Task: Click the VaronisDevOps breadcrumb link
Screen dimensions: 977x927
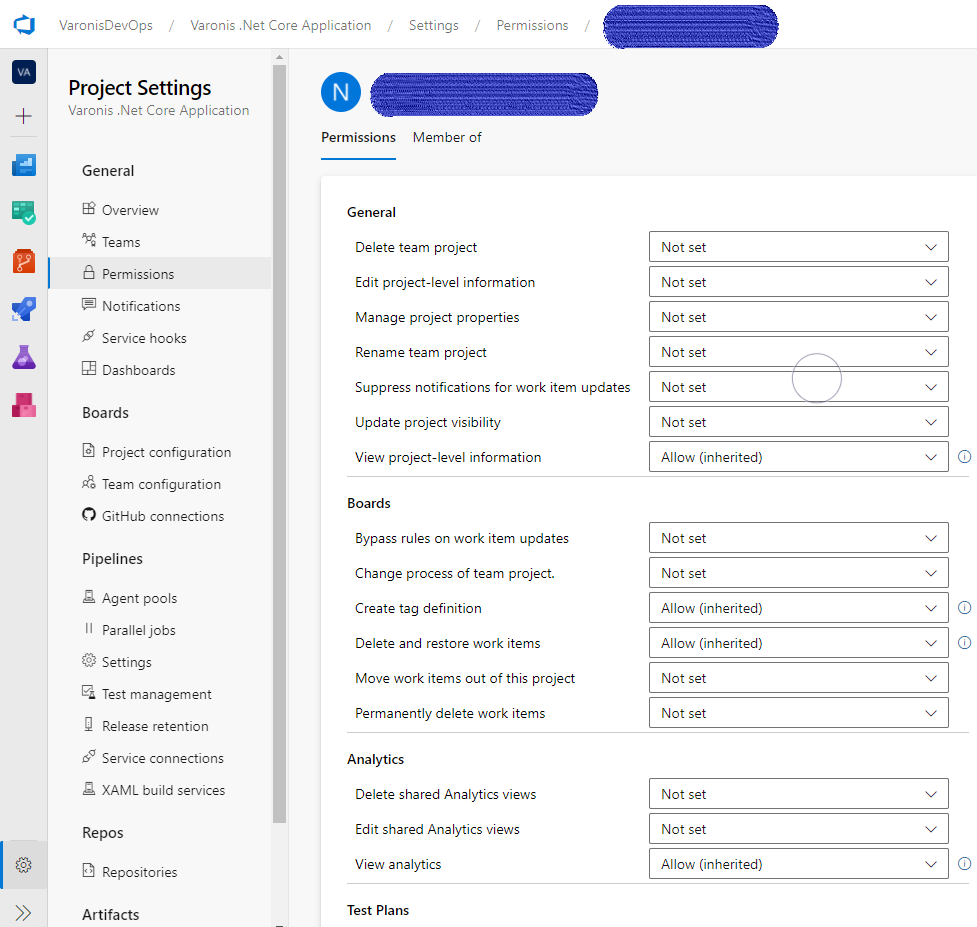Action: pos(106,25)
